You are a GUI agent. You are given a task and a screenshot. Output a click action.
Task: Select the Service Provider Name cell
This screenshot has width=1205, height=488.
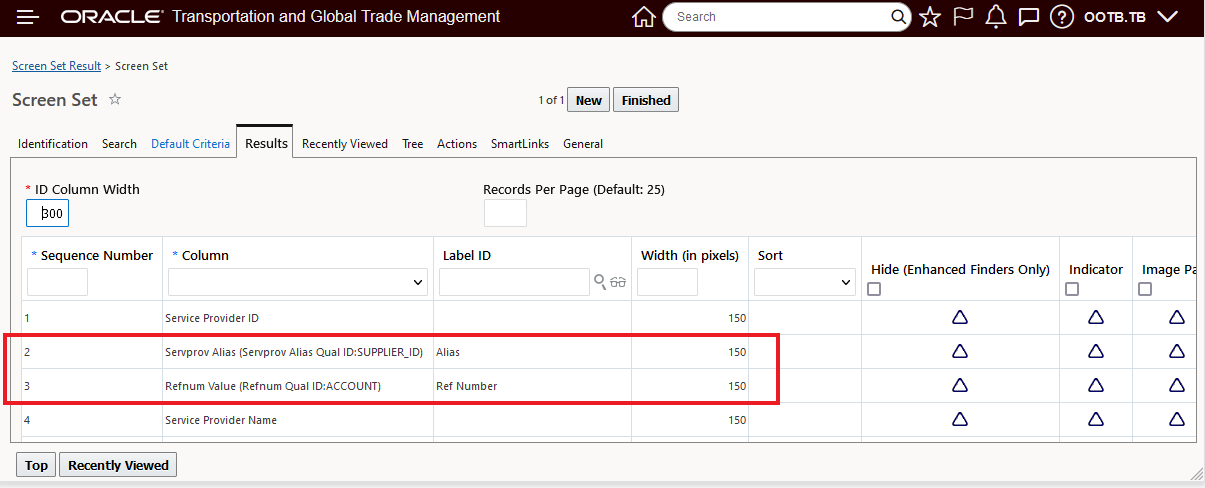(x=298, y=420)
